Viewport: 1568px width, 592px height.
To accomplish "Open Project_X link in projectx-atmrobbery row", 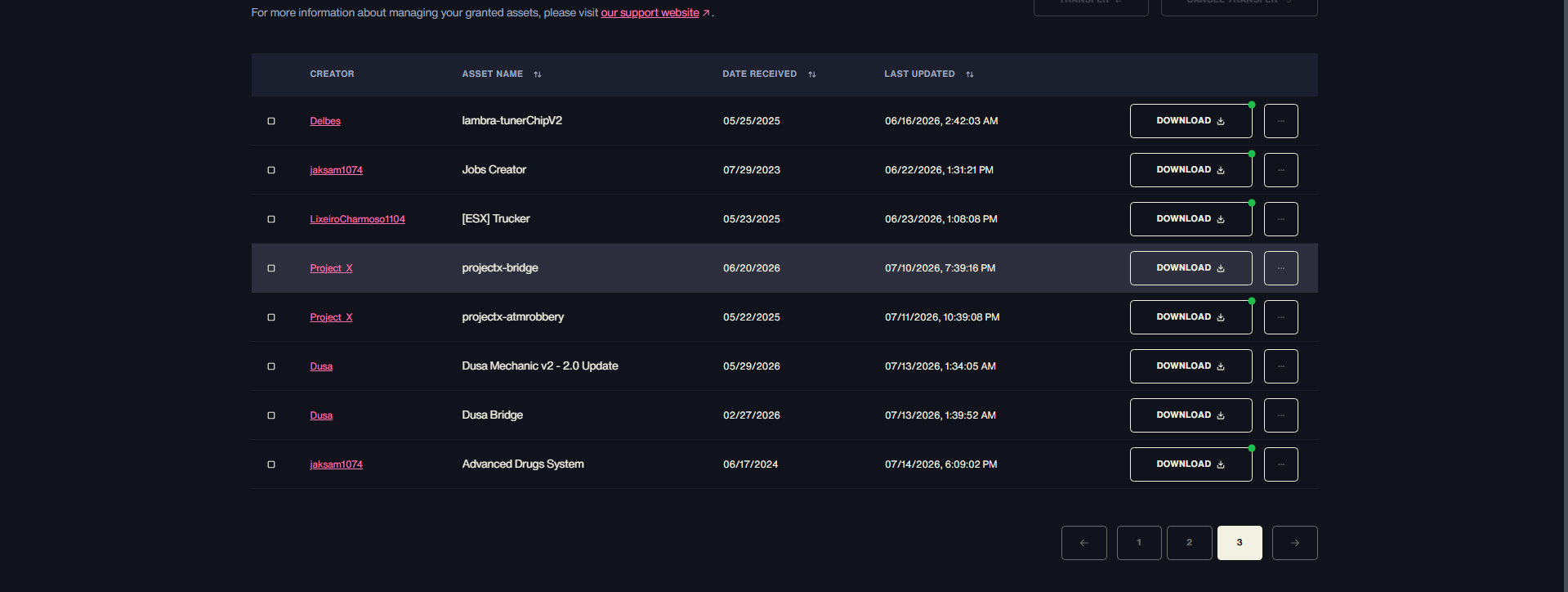I will click(331, 317).
